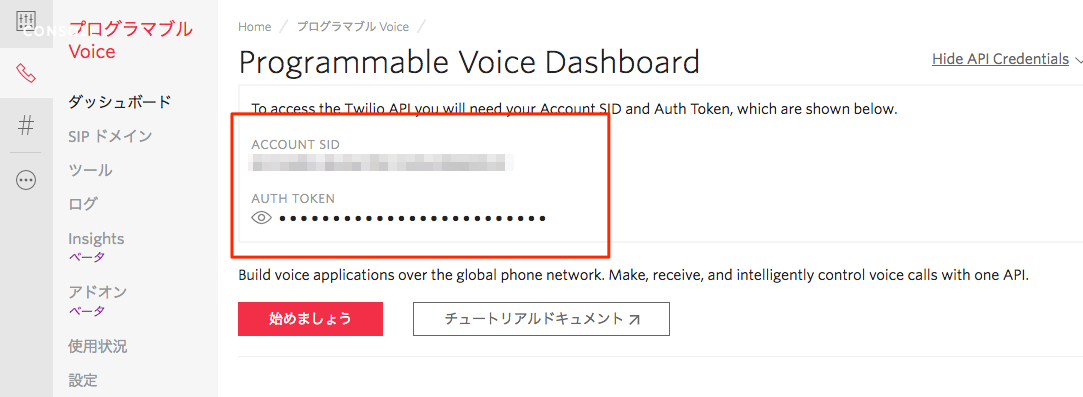Open 設定 in the sidebar
This screenshot has width=1083, height=397.
pyautogui.click(x=83, y=380)
